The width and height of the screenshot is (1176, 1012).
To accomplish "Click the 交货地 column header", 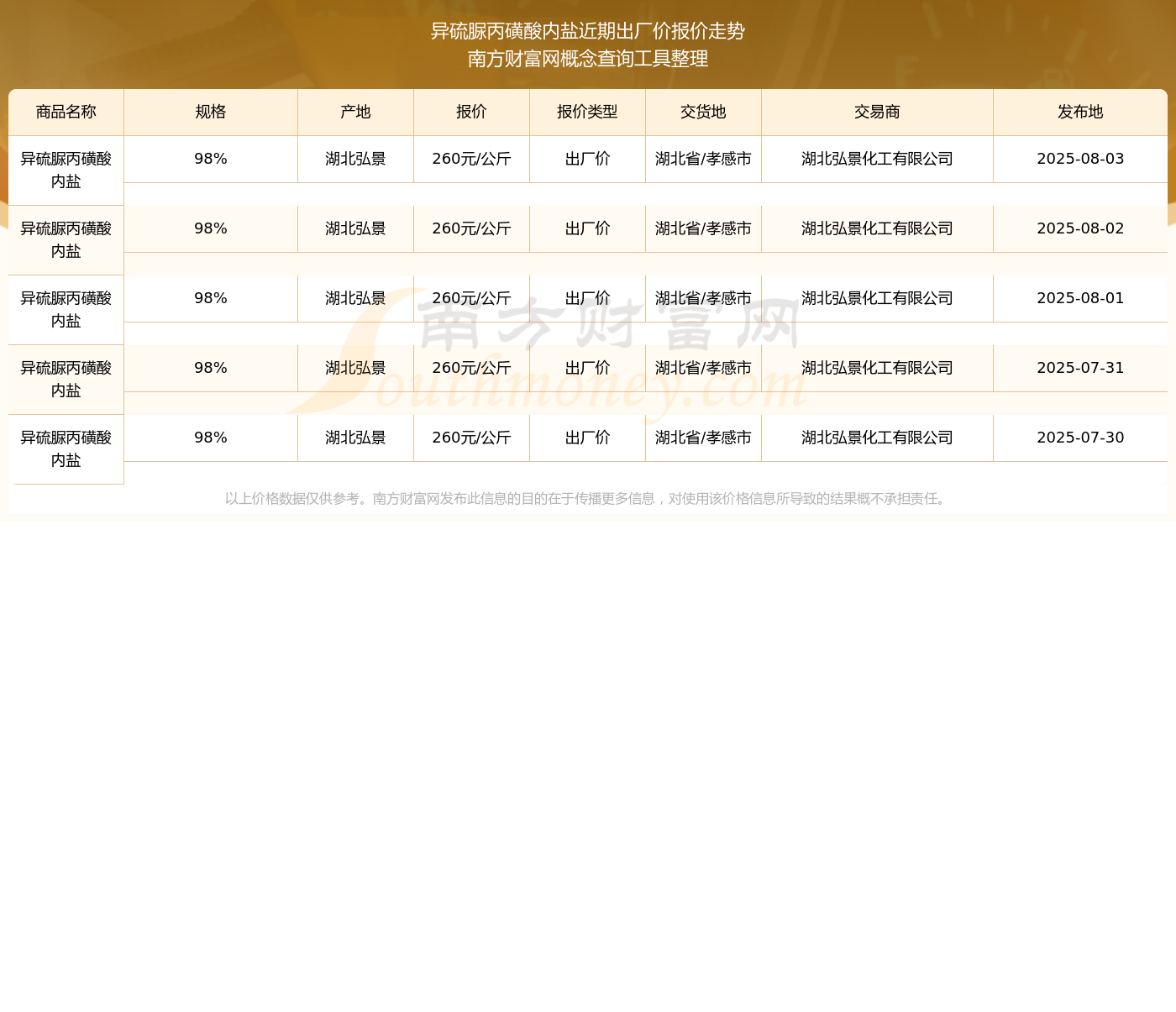I will pyautogui.click(x=704, y=113).
